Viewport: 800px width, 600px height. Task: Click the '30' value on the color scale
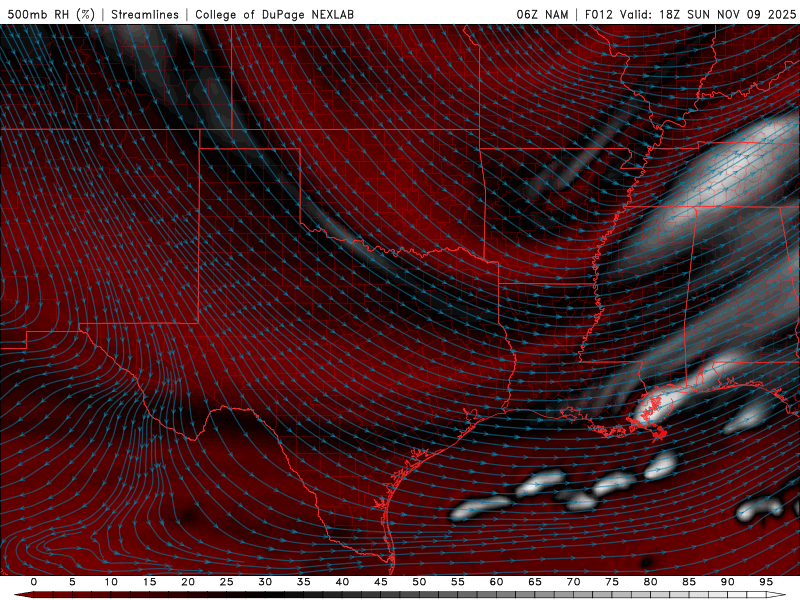[x=265, y=582]
